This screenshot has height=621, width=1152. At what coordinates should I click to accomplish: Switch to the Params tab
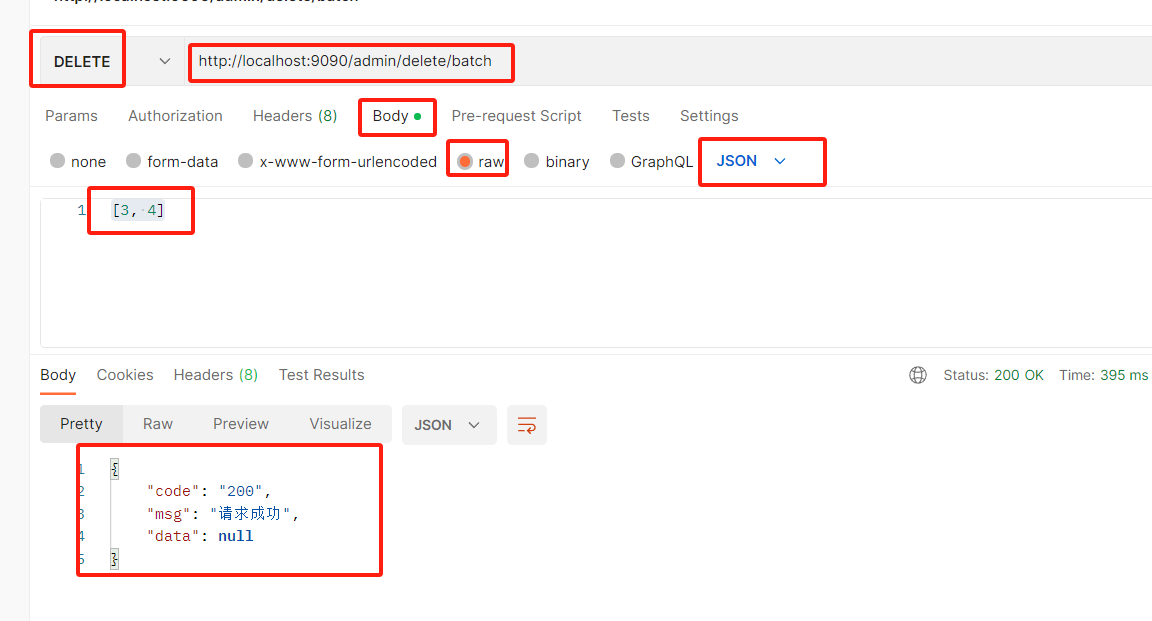[x=71, y=116]
